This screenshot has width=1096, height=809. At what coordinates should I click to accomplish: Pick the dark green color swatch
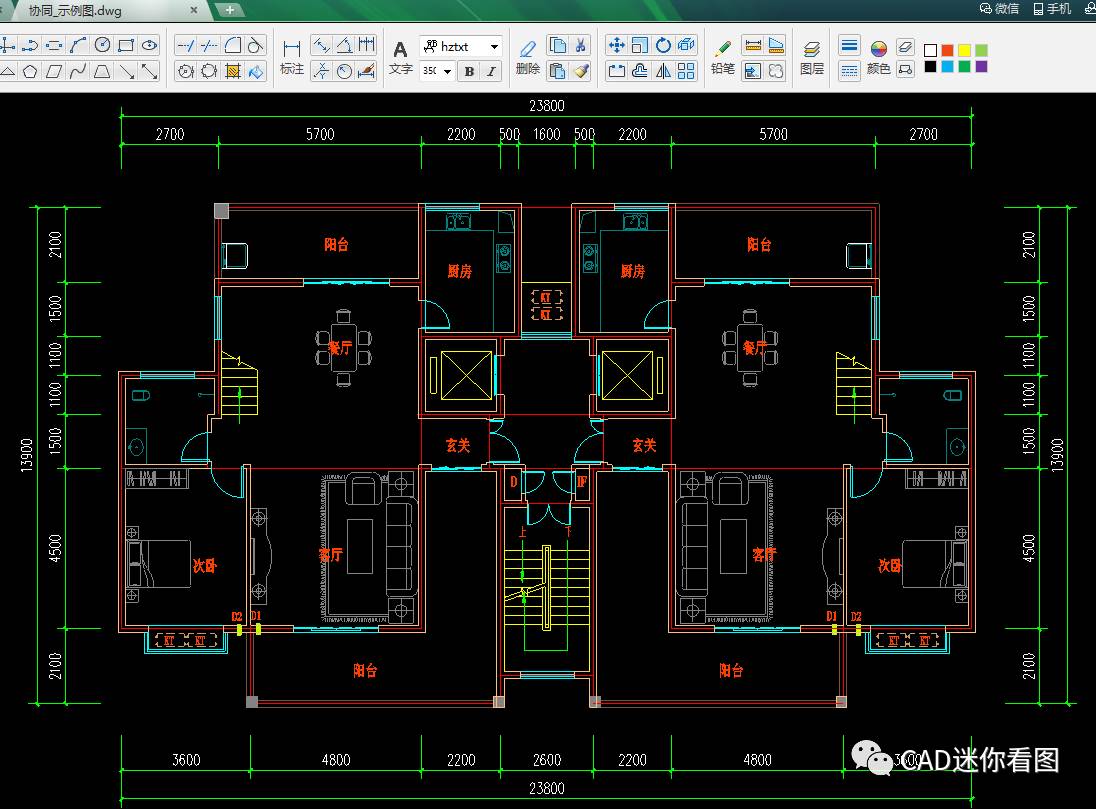pyautogui.click(x=965, y=66)
